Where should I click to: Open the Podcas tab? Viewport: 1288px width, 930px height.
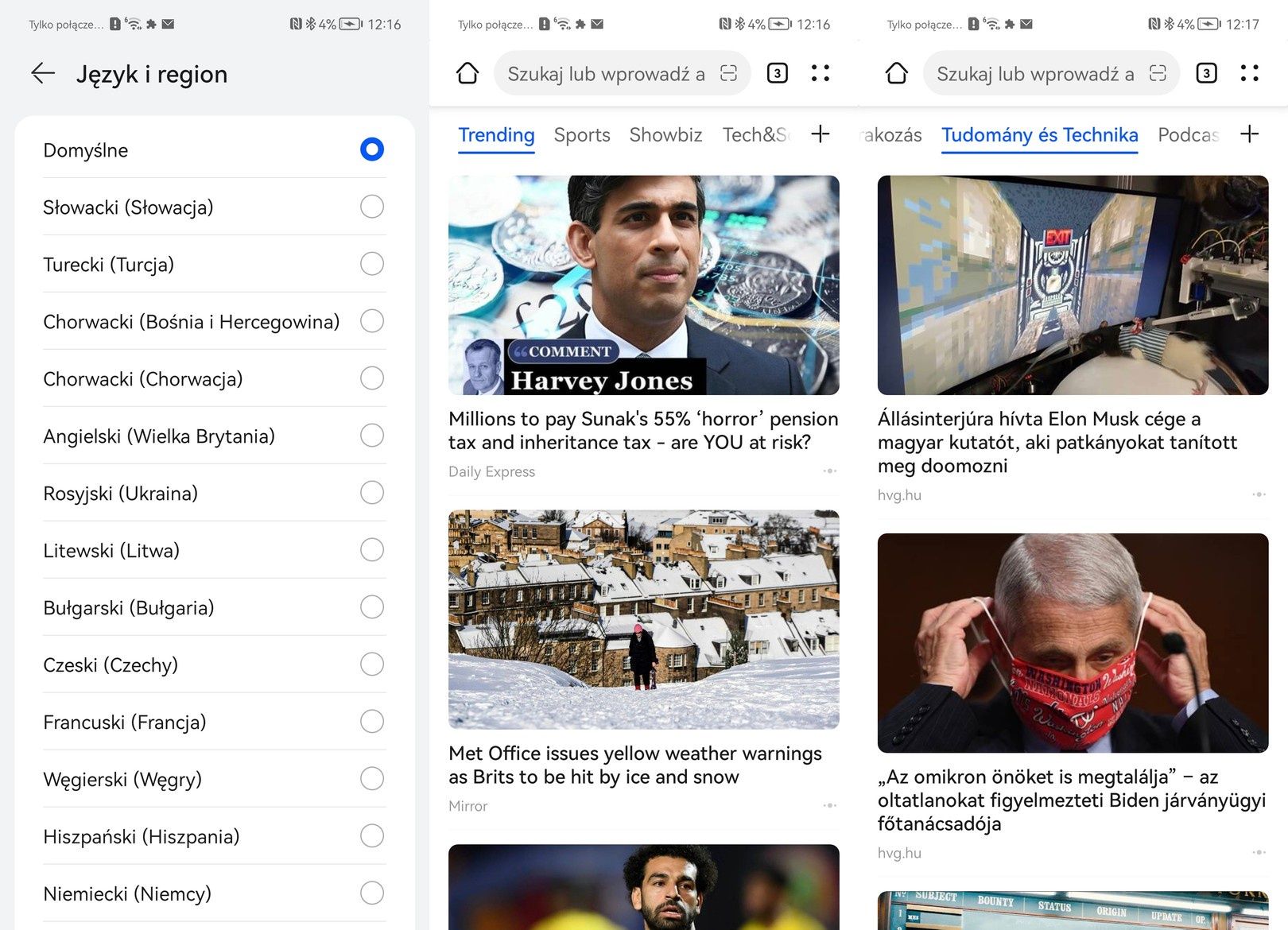(x=1189, y=135)
